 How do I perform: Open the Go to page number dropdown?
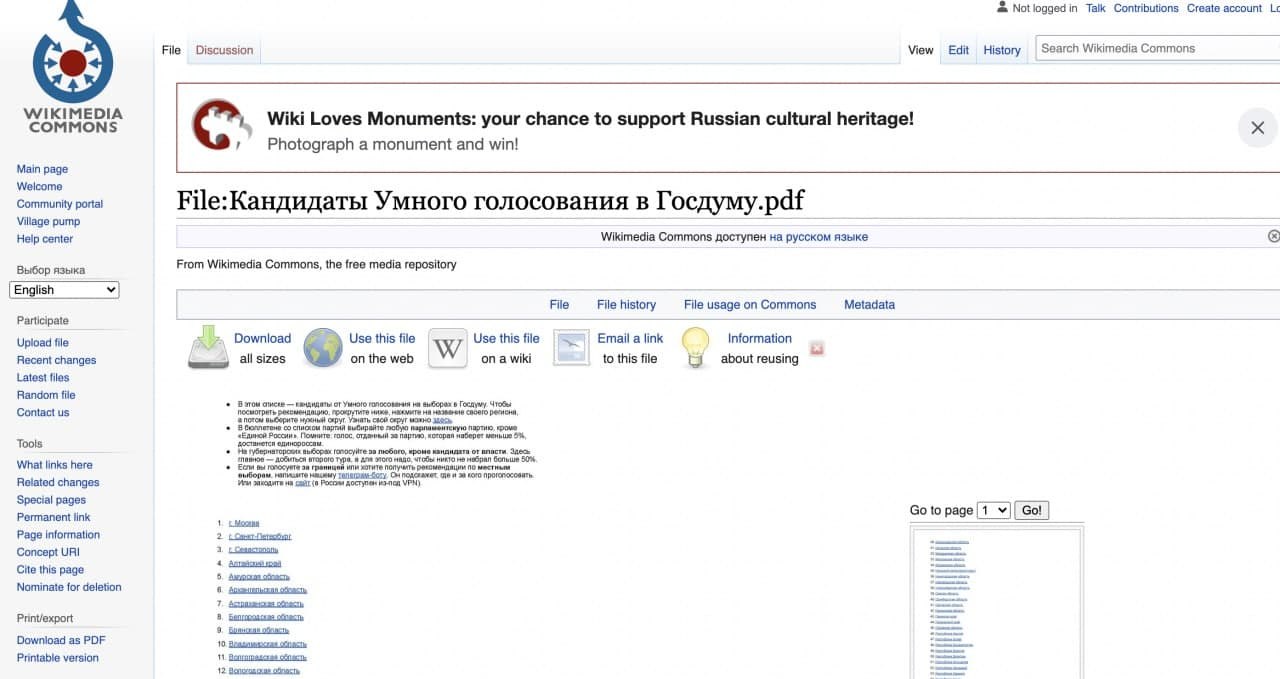[x=994, y=510]
